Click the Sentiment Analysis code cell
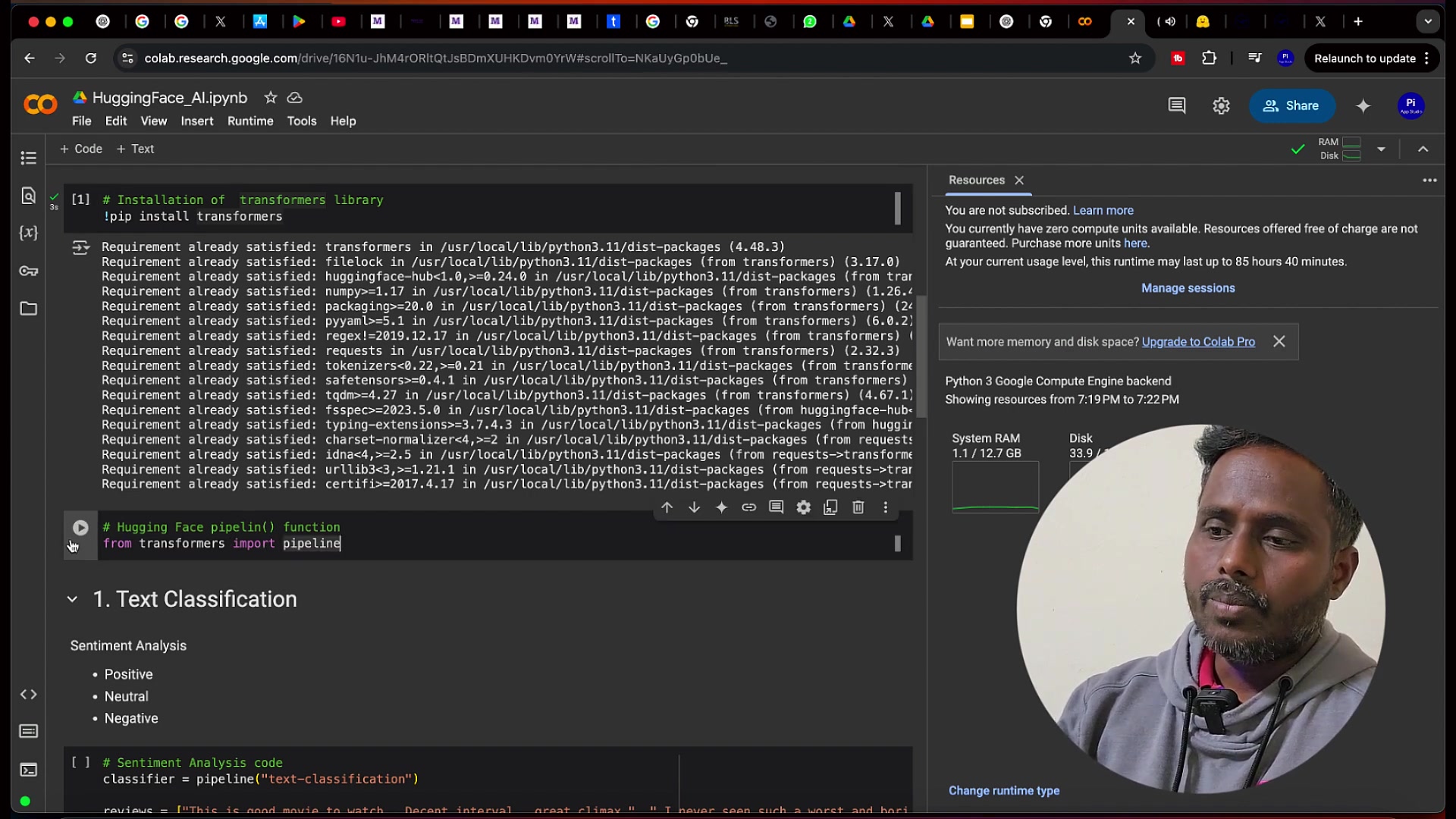The height and width of the screenshot is (819, 1456). tap(488, 780)
